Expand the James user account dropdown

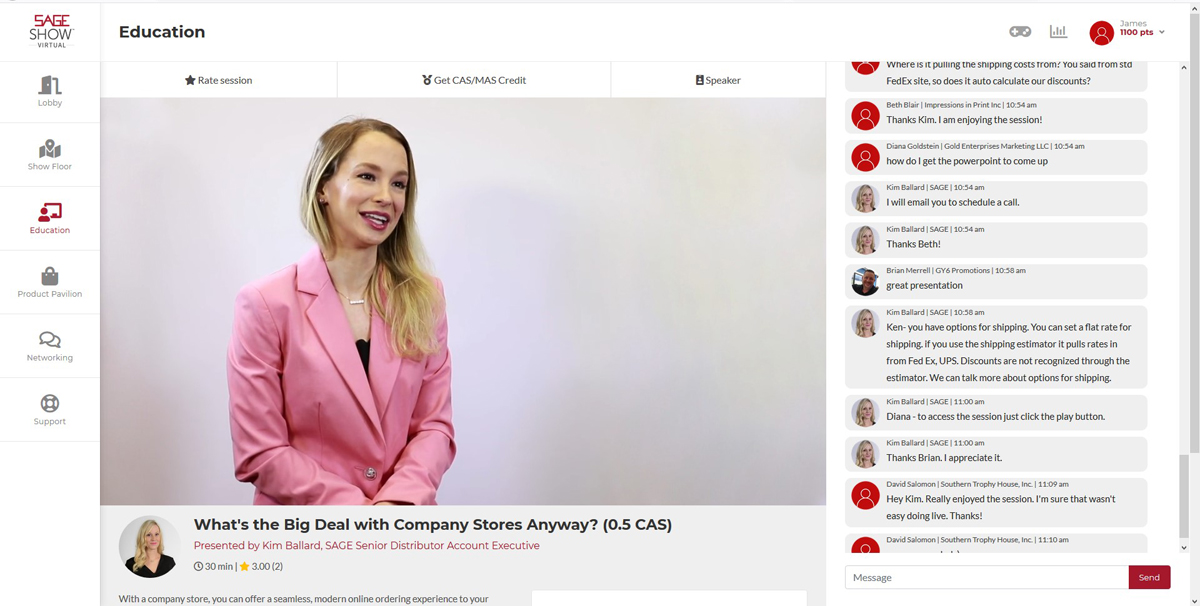(x=1127, y=32)
